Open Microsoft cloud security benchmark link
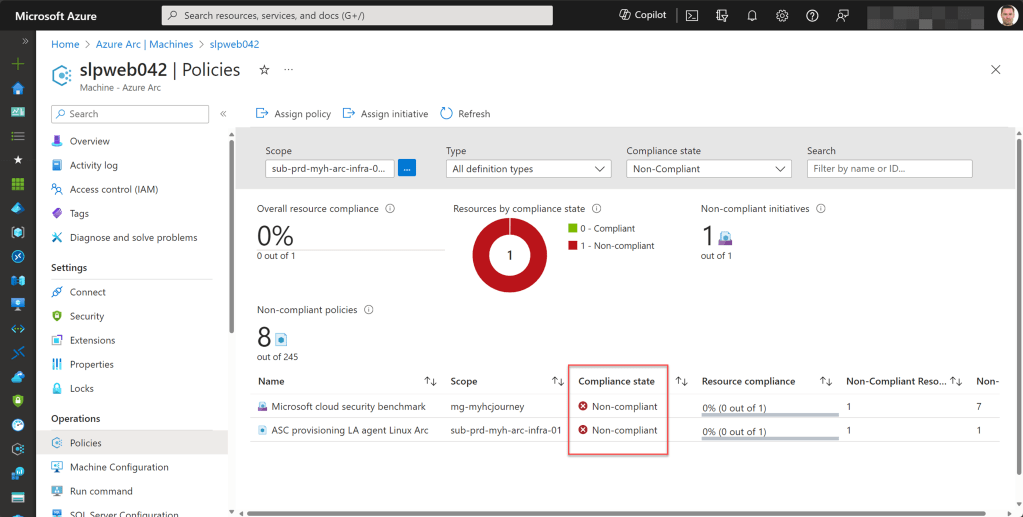 (x=348, y=407)
